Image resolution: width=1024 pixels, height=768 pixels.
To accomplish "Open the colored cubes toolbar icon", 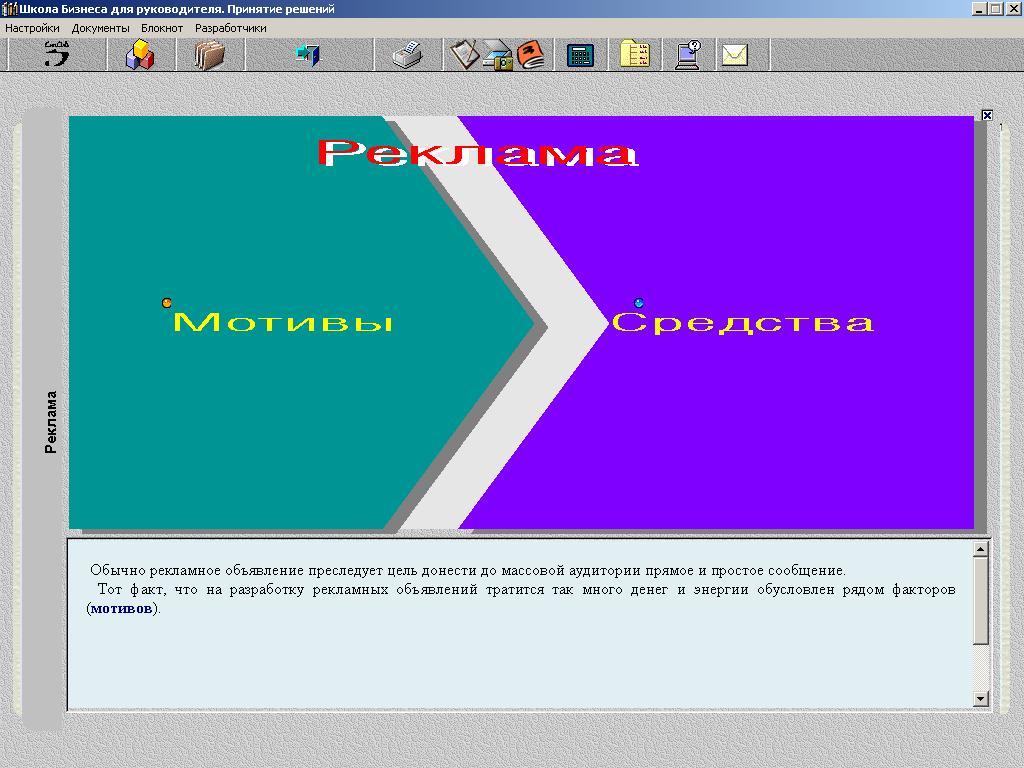I will [x=140, y=54].
